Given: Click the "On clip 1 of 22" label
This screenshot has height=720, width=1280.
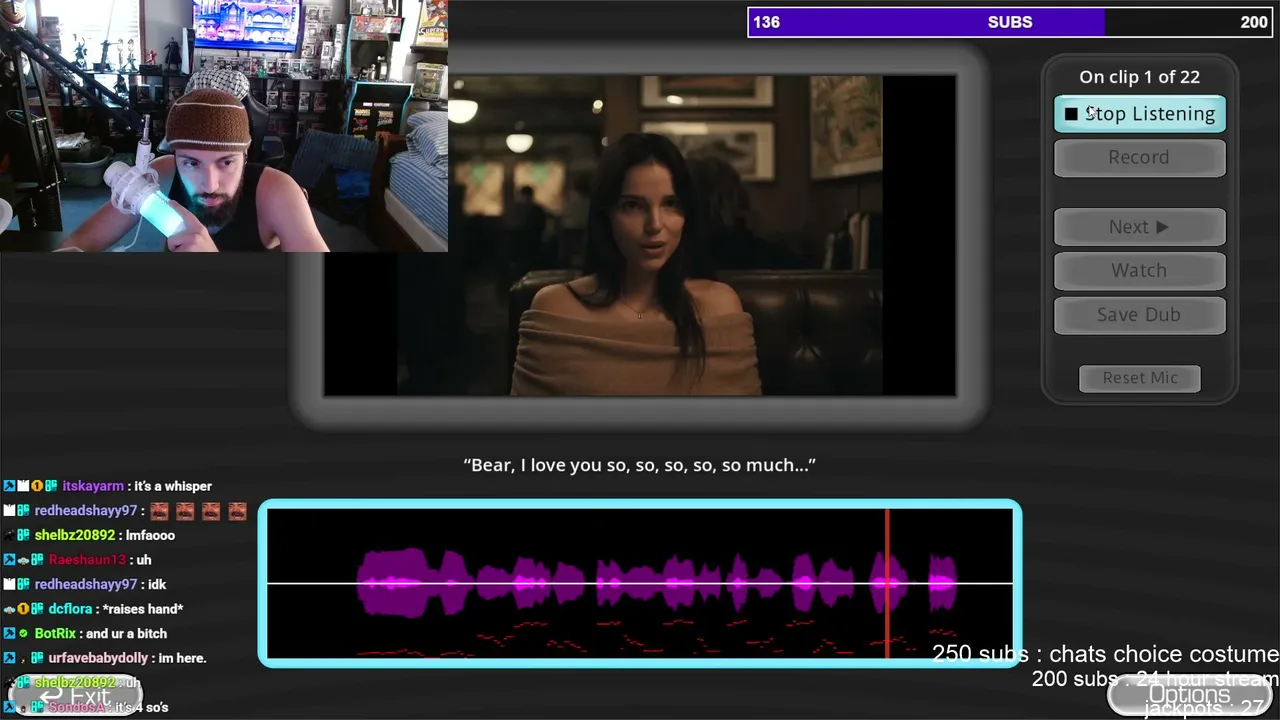Looking at the screenshot, I should [x=1139, y=77].
